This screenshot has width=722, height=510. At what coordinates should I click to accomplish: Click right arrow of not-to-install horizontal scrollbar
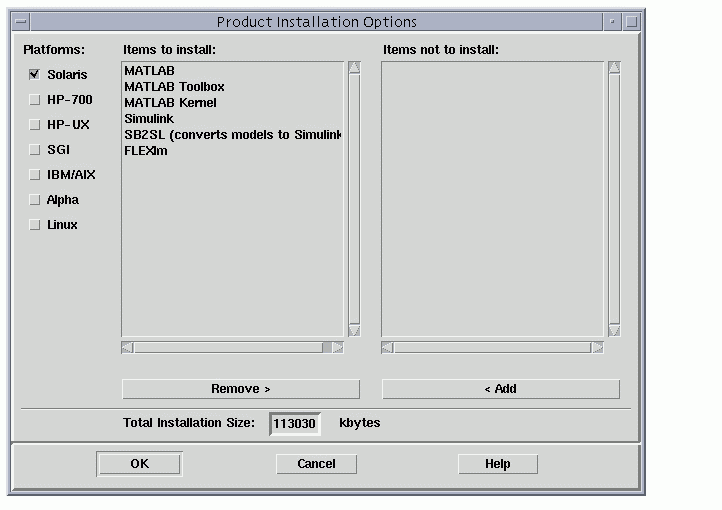598,348
